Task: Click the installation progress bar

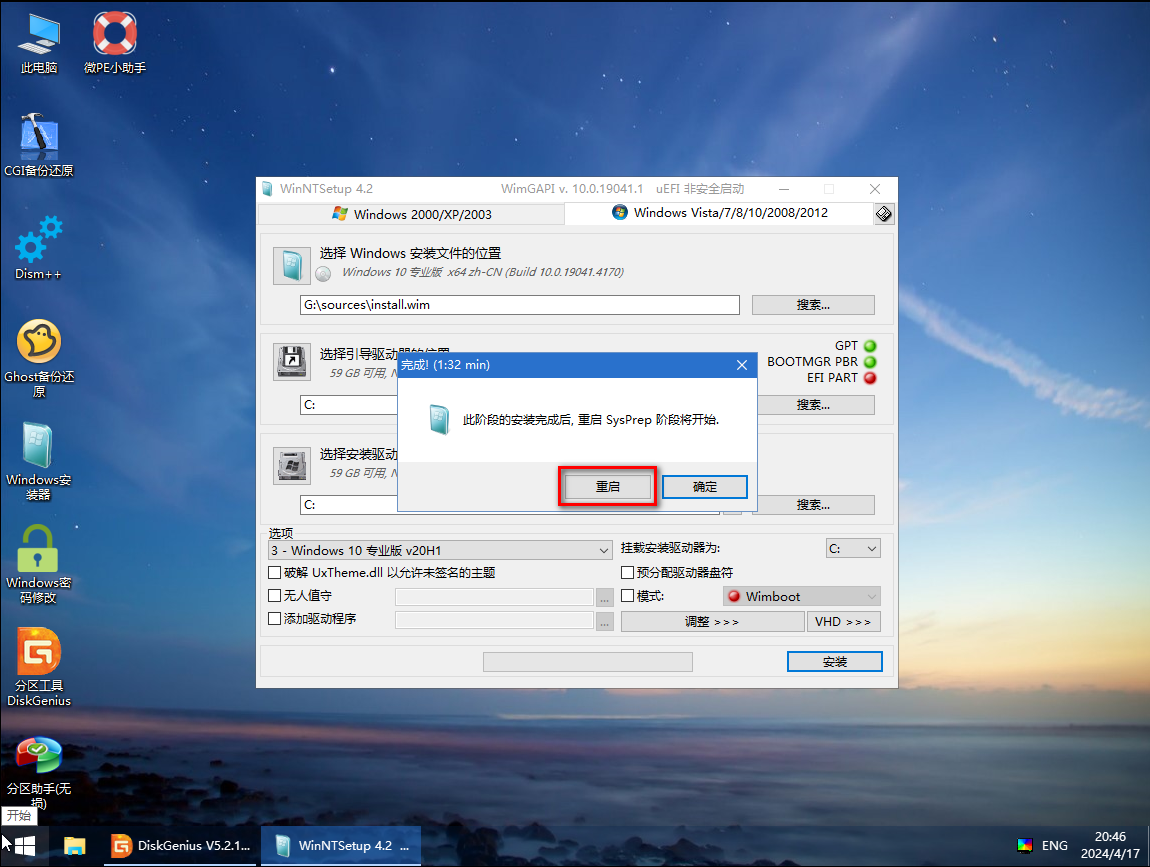Action: (x=587, y=662)
